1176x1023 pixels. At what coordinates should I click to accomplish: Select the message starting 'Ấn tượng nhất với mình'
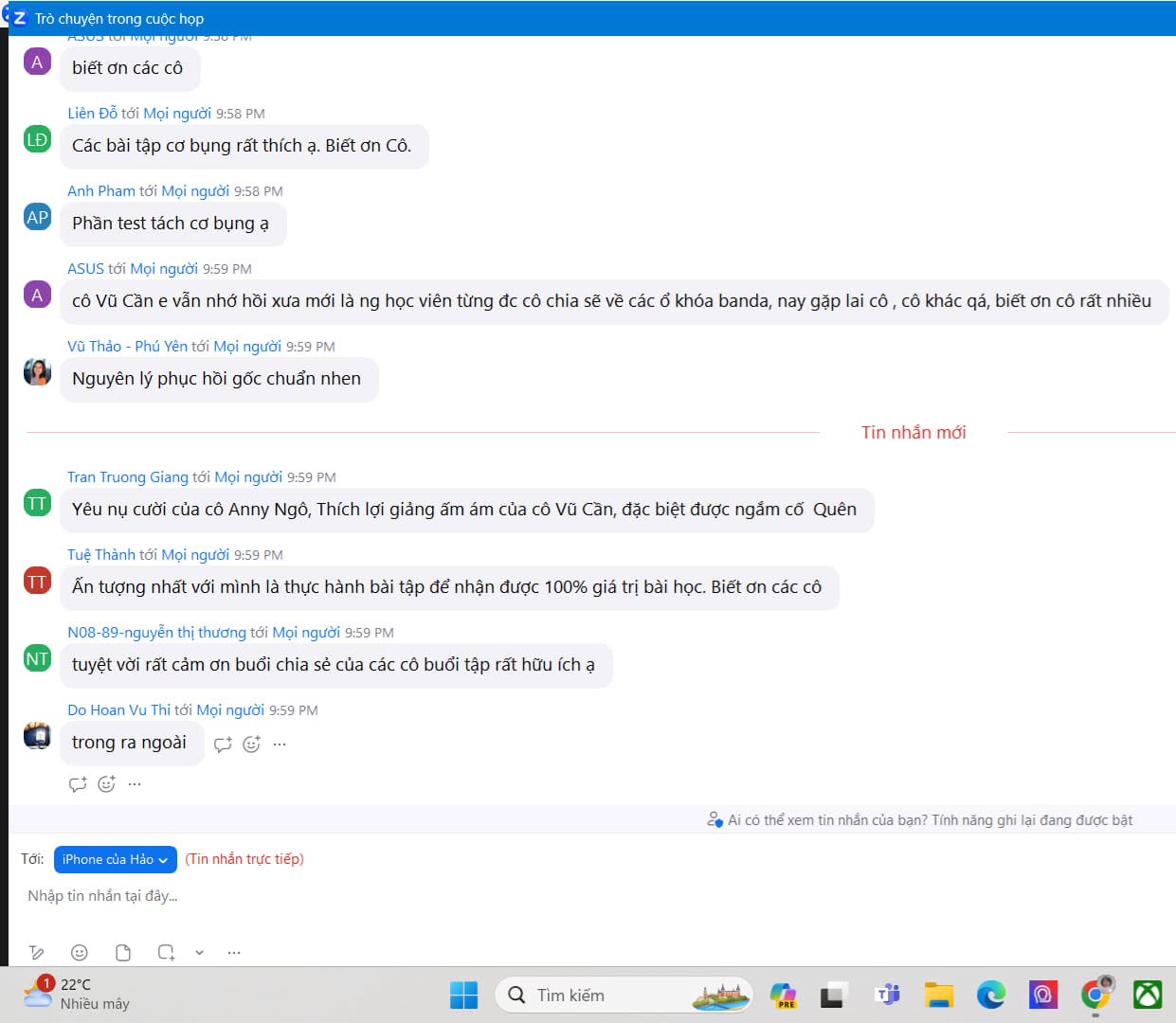point(449,587)
